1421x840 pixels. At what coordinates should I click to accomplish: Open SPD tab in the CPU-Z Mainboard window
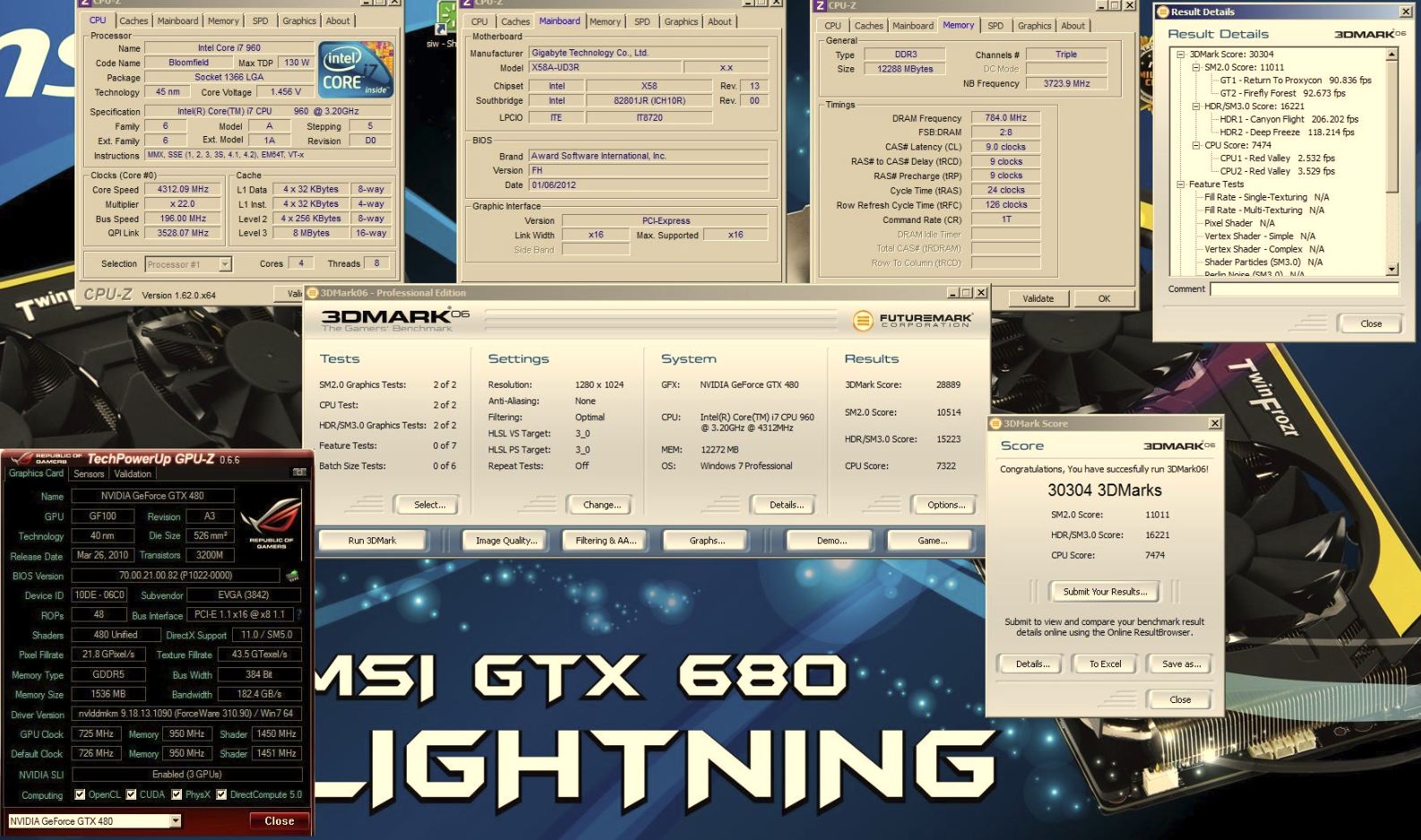pos(642,21)
